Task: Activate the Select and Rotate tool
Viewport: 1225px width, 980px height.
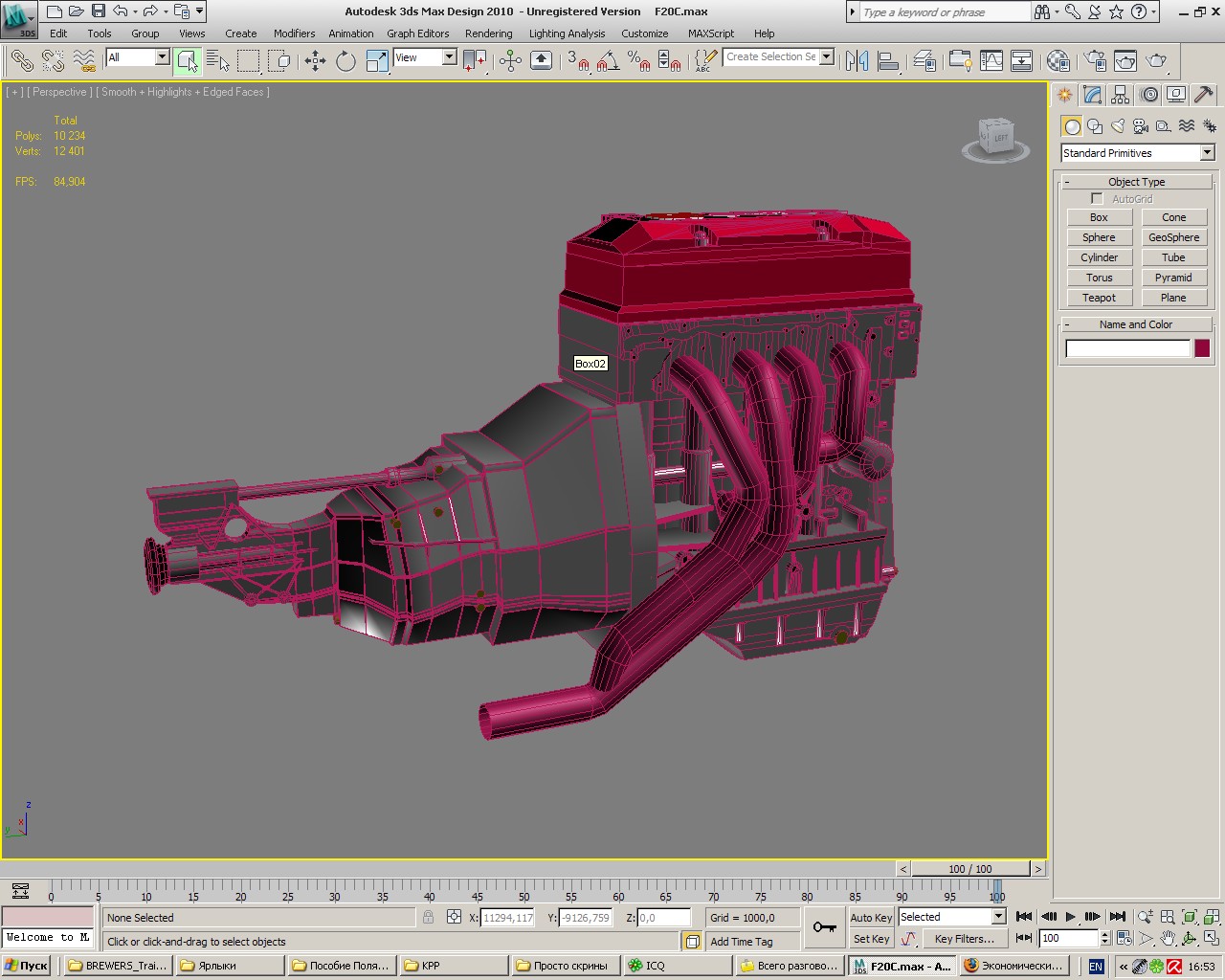Action: [345, 61]
